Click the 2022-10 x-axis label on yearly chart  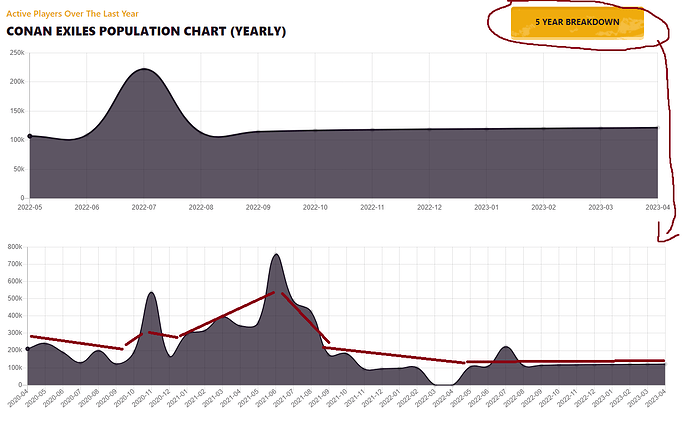coord(315,207)
